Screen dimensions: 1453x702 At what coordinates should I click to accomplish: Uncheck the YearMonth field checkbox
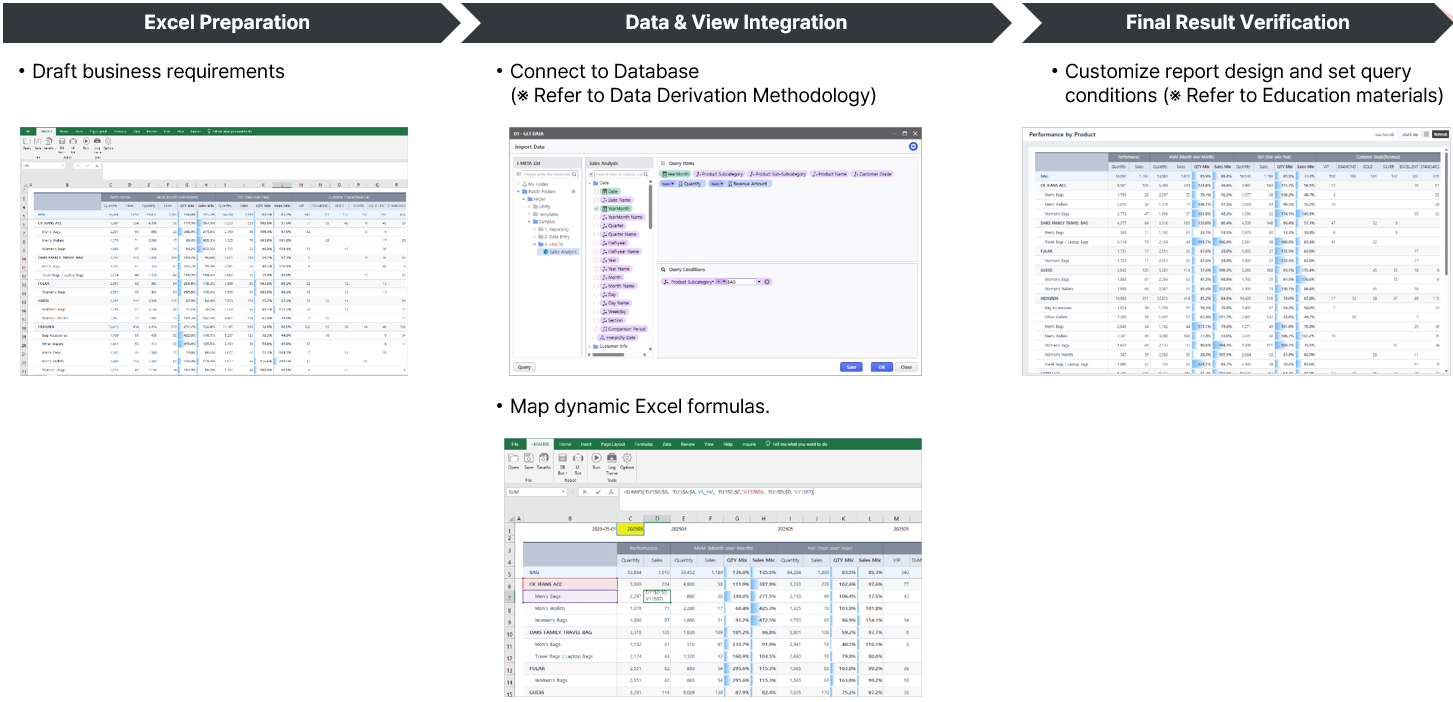(596, 208)
